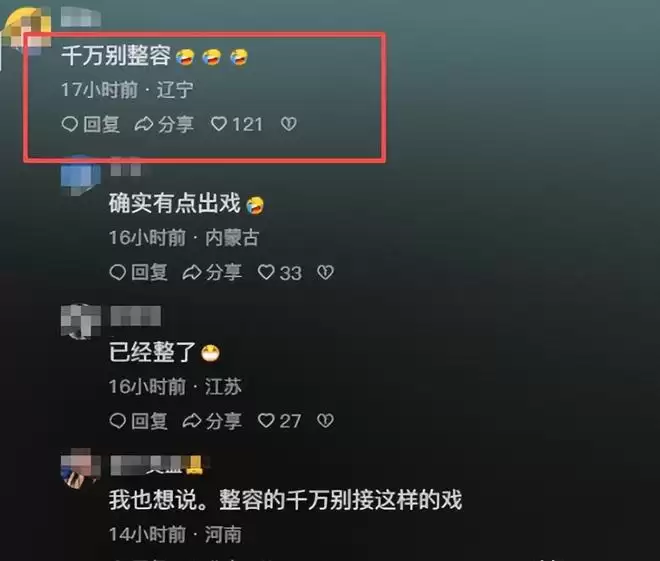Reply to the 千万别整容 comment
The width and height of the screenshot is (660, 561).
click(x=90, y=124)
